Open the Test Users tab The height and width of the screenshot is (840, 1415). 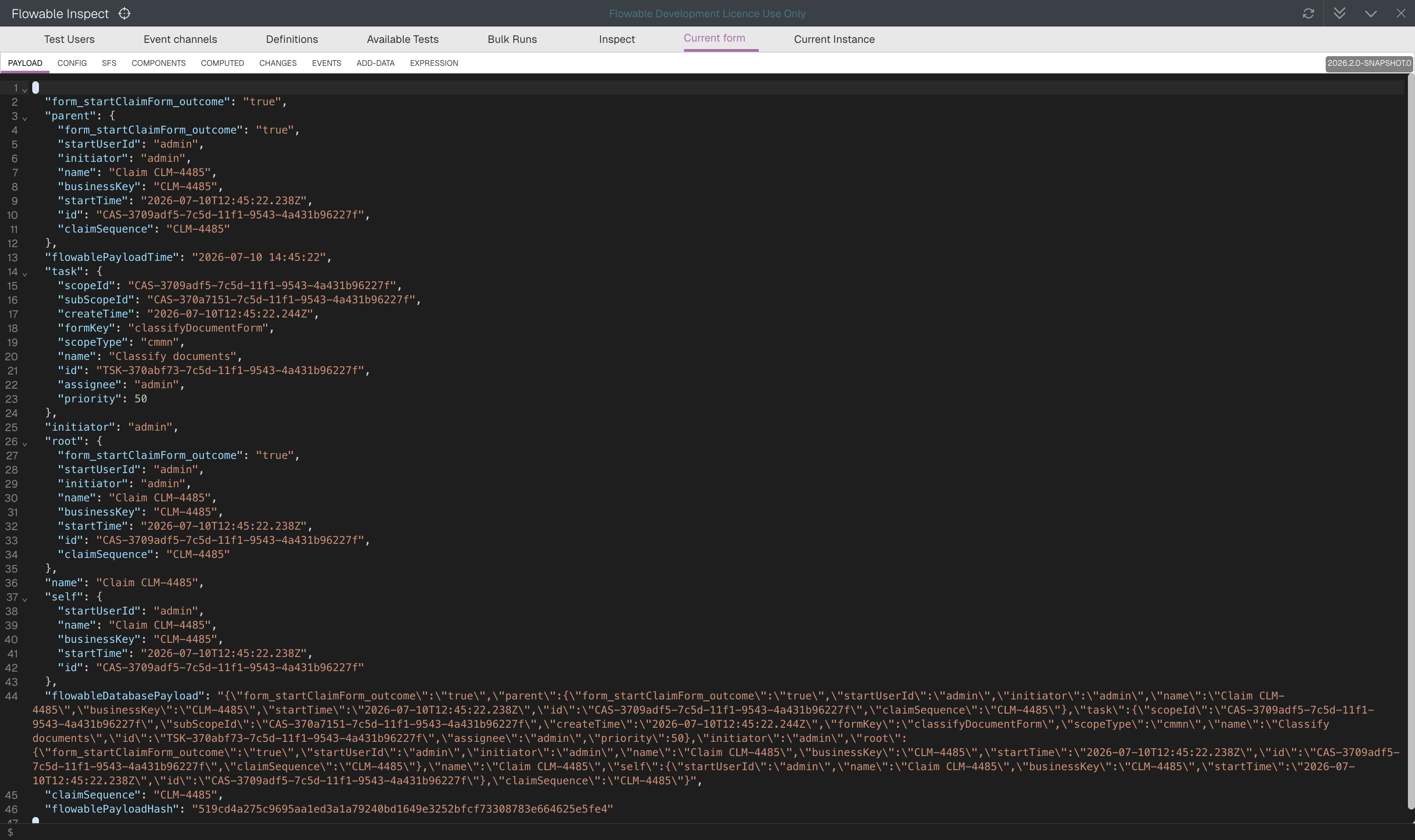69,39
